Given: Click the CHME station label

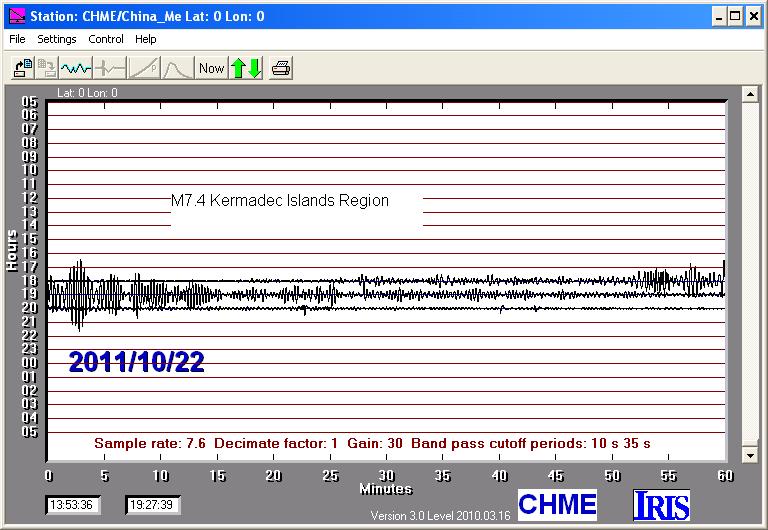Looking at the screenshot, I should pyautogui.click(x=557, y=505).
